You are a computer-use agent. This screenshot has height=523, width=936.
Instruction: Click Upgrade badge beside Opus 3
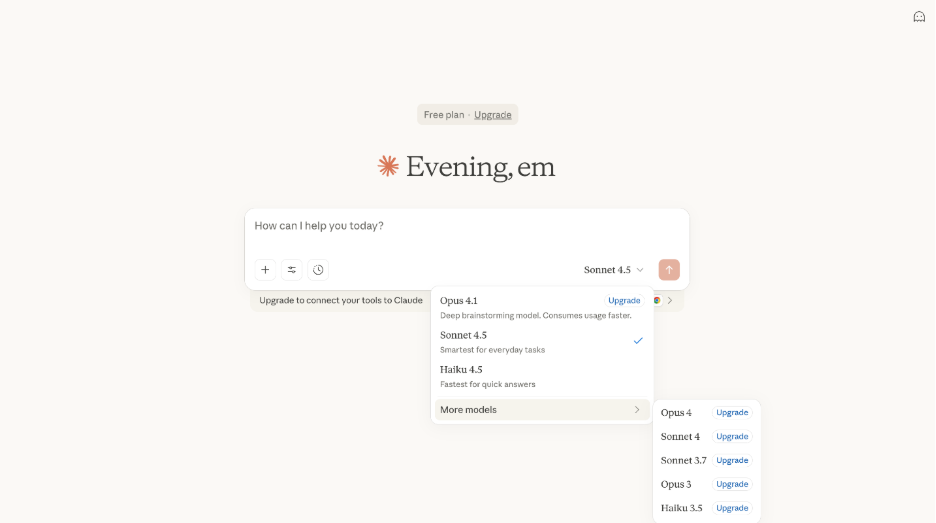[x=732, y=484]
